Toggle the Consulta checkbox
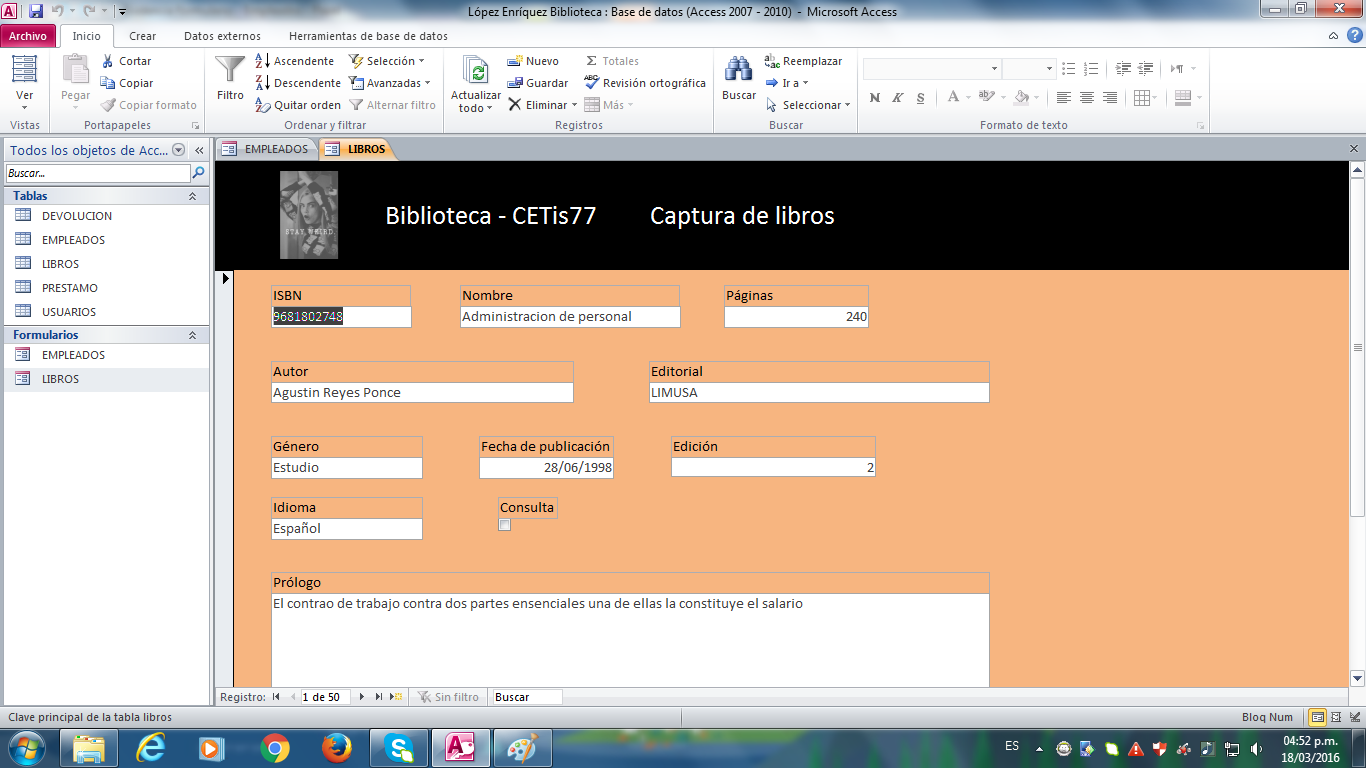The height and width of the screenshot is (768, 1366). (505, 525)
